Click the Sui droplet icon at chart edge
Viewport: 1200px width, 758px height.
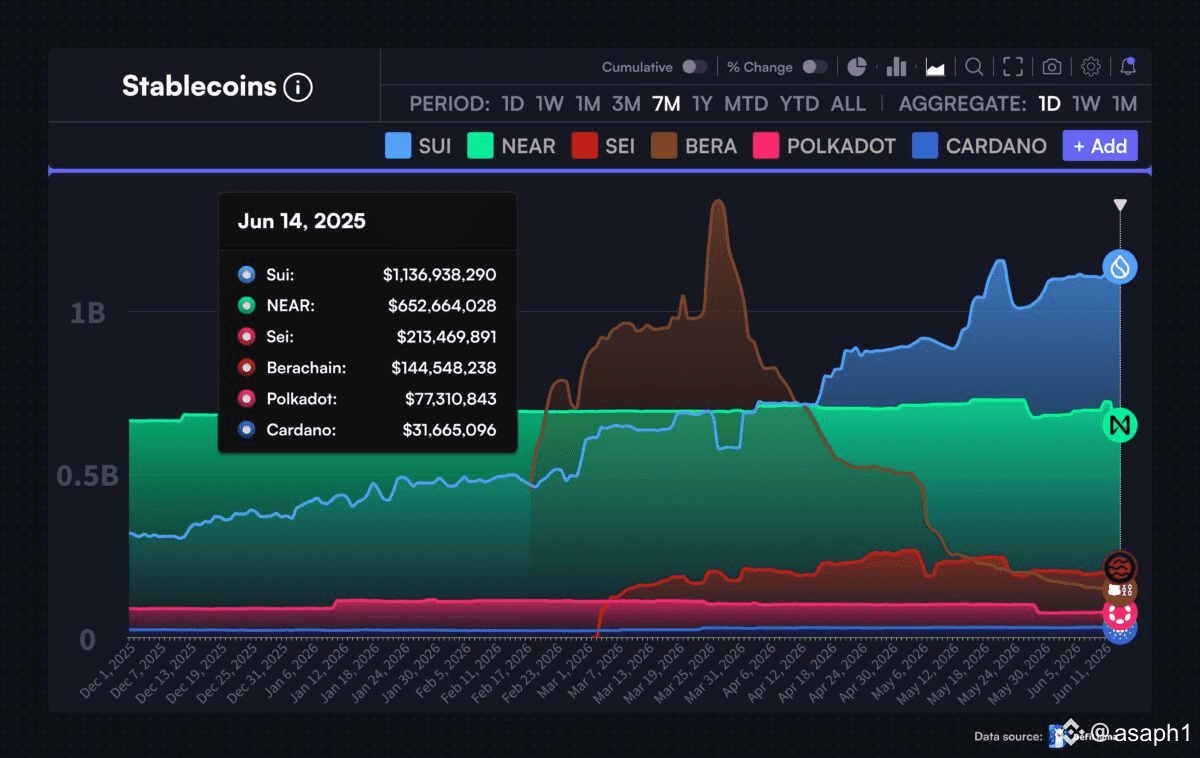[x=1120, y=266]
